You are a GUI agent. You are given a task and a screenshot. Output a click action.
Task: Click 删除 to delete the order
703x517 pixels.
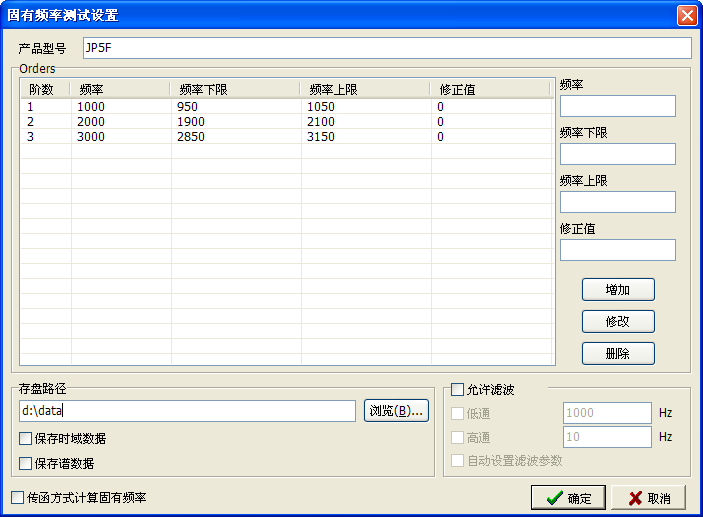(618, 353)
